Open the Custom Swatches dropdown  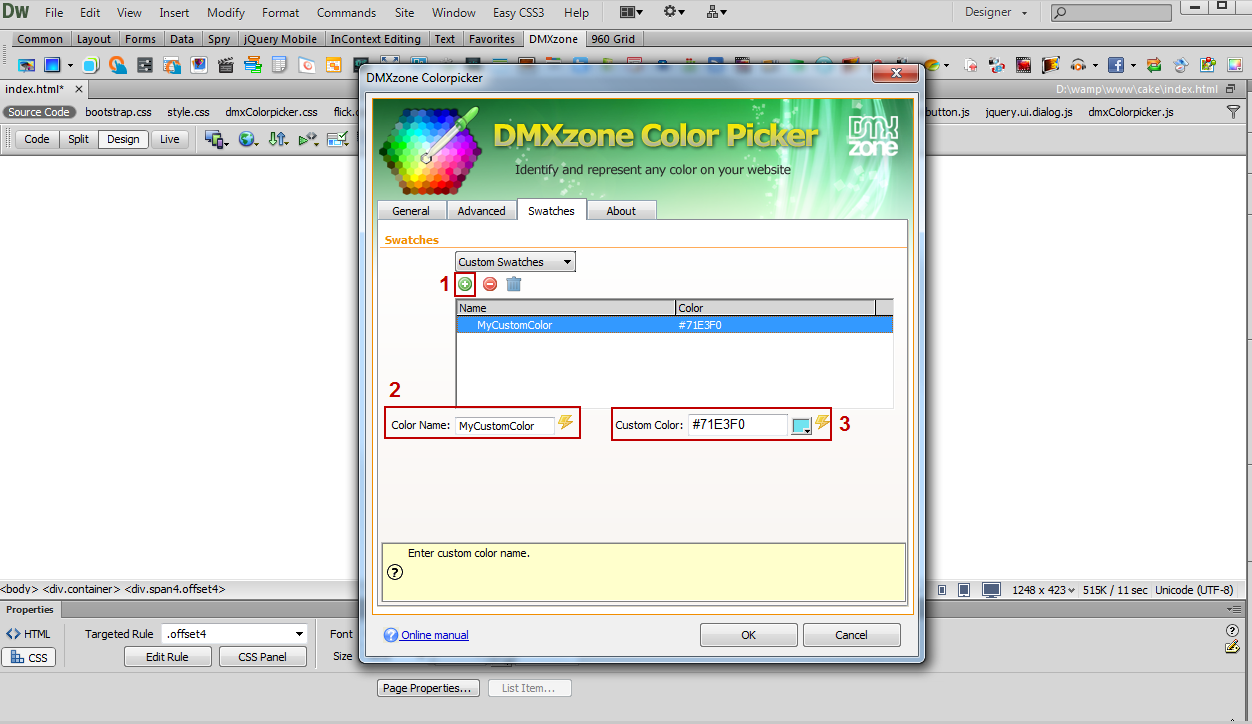tap(515, 262)
